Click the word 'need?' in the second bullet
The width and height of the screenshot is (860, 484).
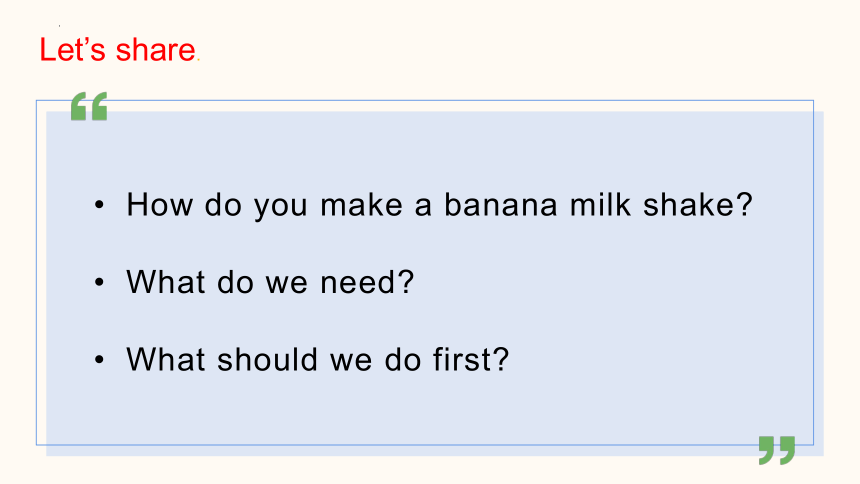(x=367, y=282)
